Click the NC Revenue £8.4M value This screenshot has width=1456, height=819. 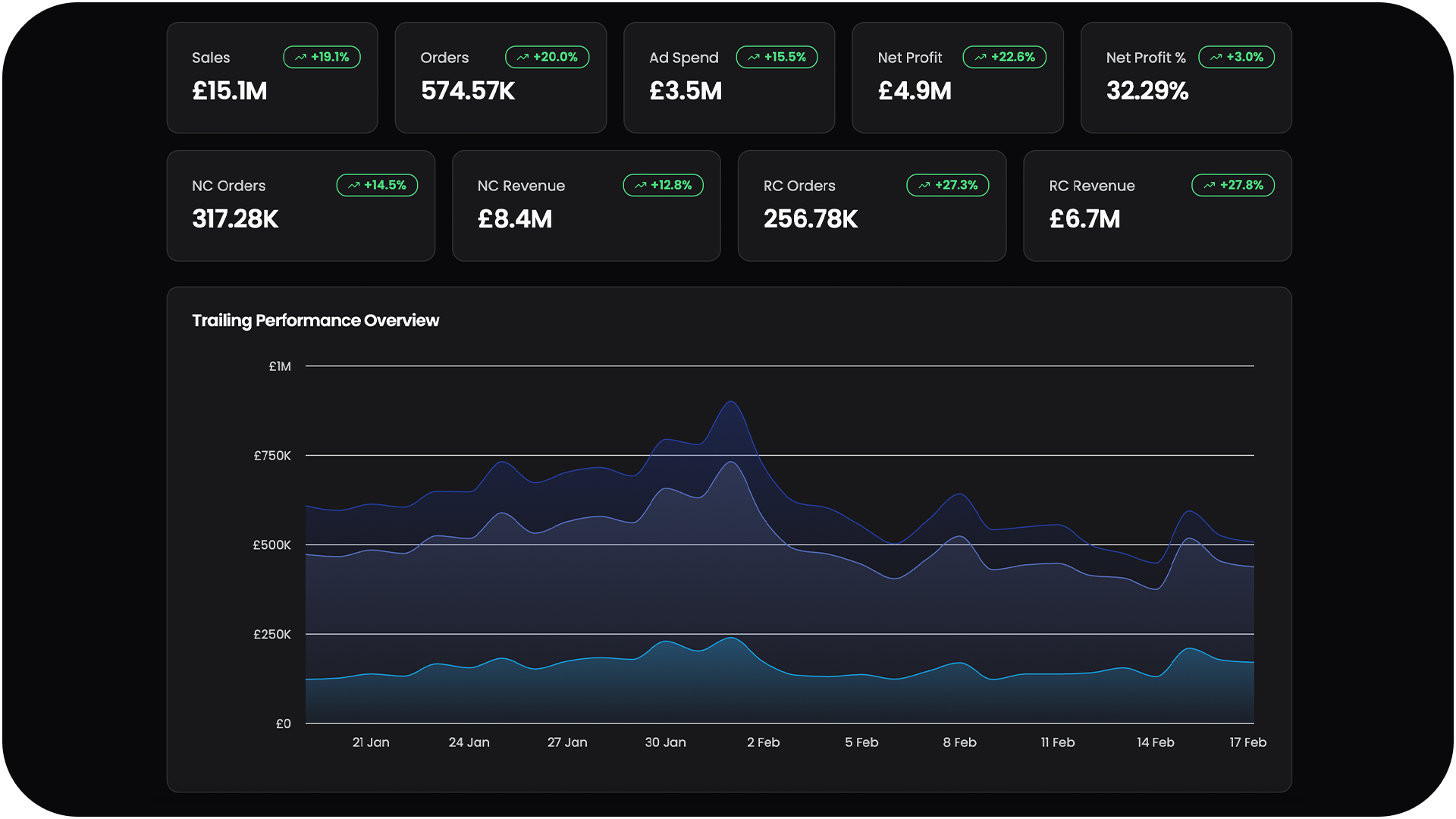pos(515,219)
